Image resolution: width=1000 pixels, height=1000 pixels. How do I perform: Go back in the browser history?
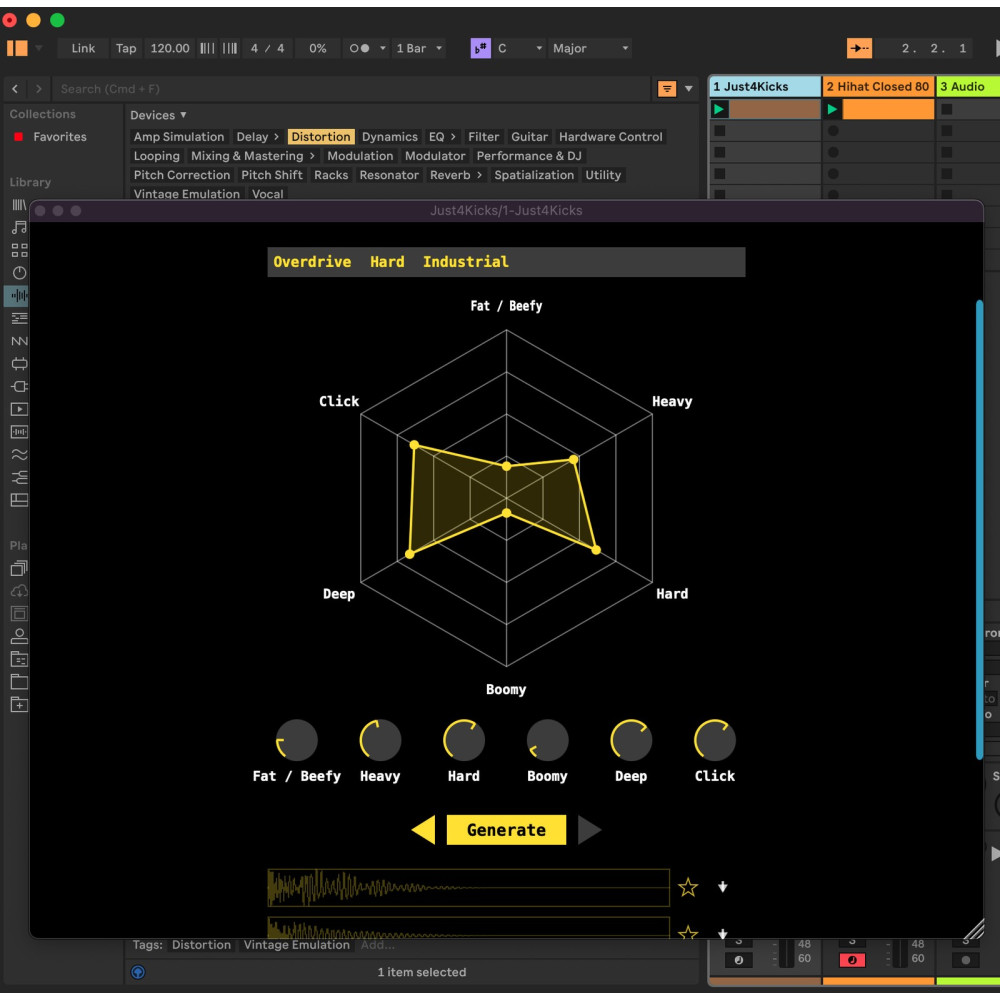(15, 89)
